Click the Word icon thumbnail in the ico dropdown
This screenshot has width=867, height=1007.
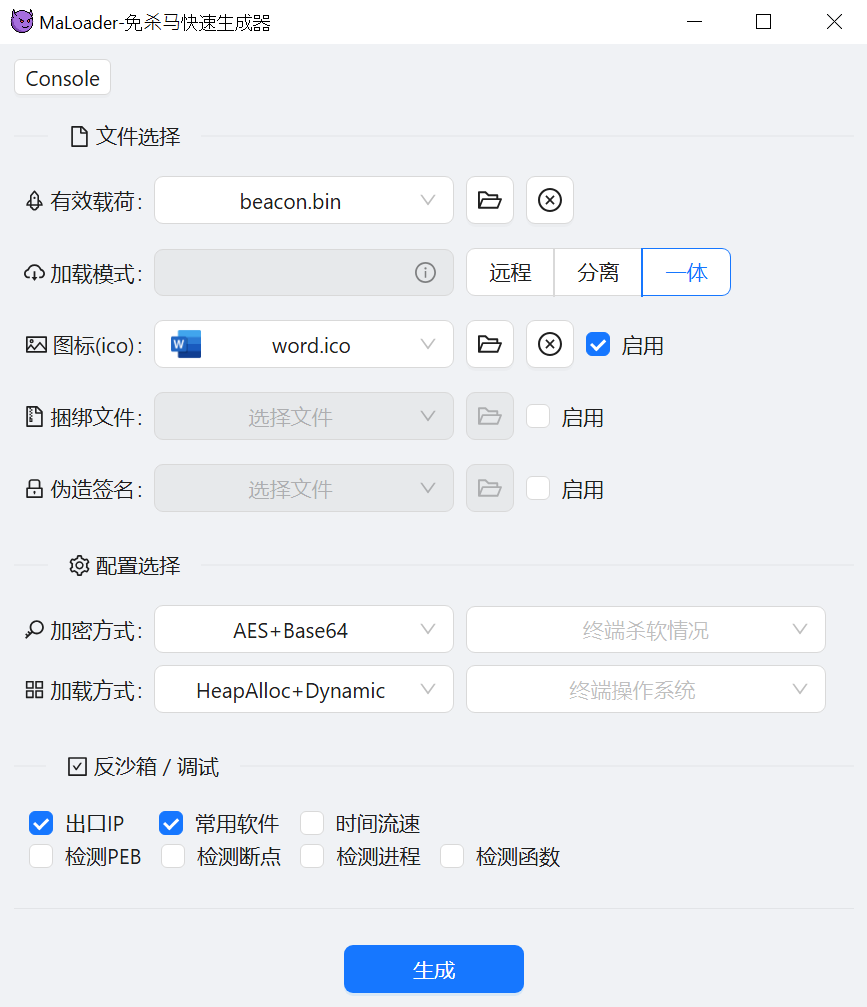point(186,344)
